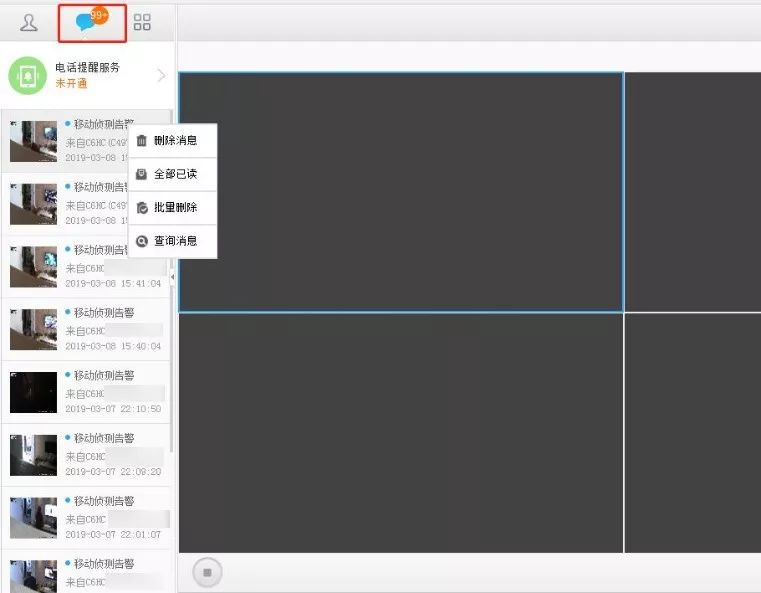The image size is (761, 593).
Task: Expand 电话提醒服务 with the right chevron
Action: (162, 75)
